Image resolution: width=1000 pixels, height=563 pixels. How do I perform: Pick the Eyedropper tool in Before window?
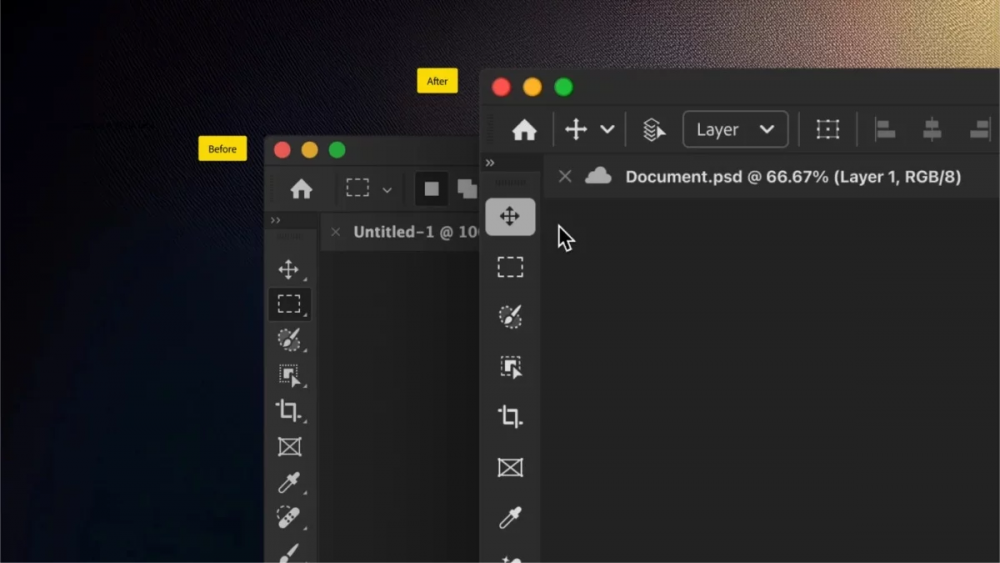pos(289,482)
